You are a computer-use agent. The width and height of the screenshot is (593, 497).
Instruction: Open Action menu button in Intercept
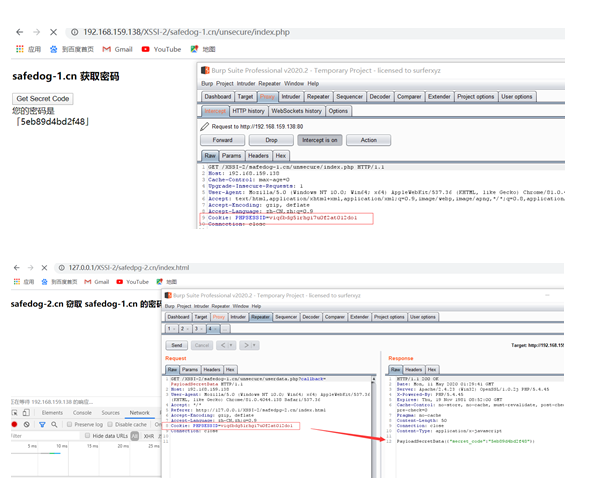coord(368,140)
